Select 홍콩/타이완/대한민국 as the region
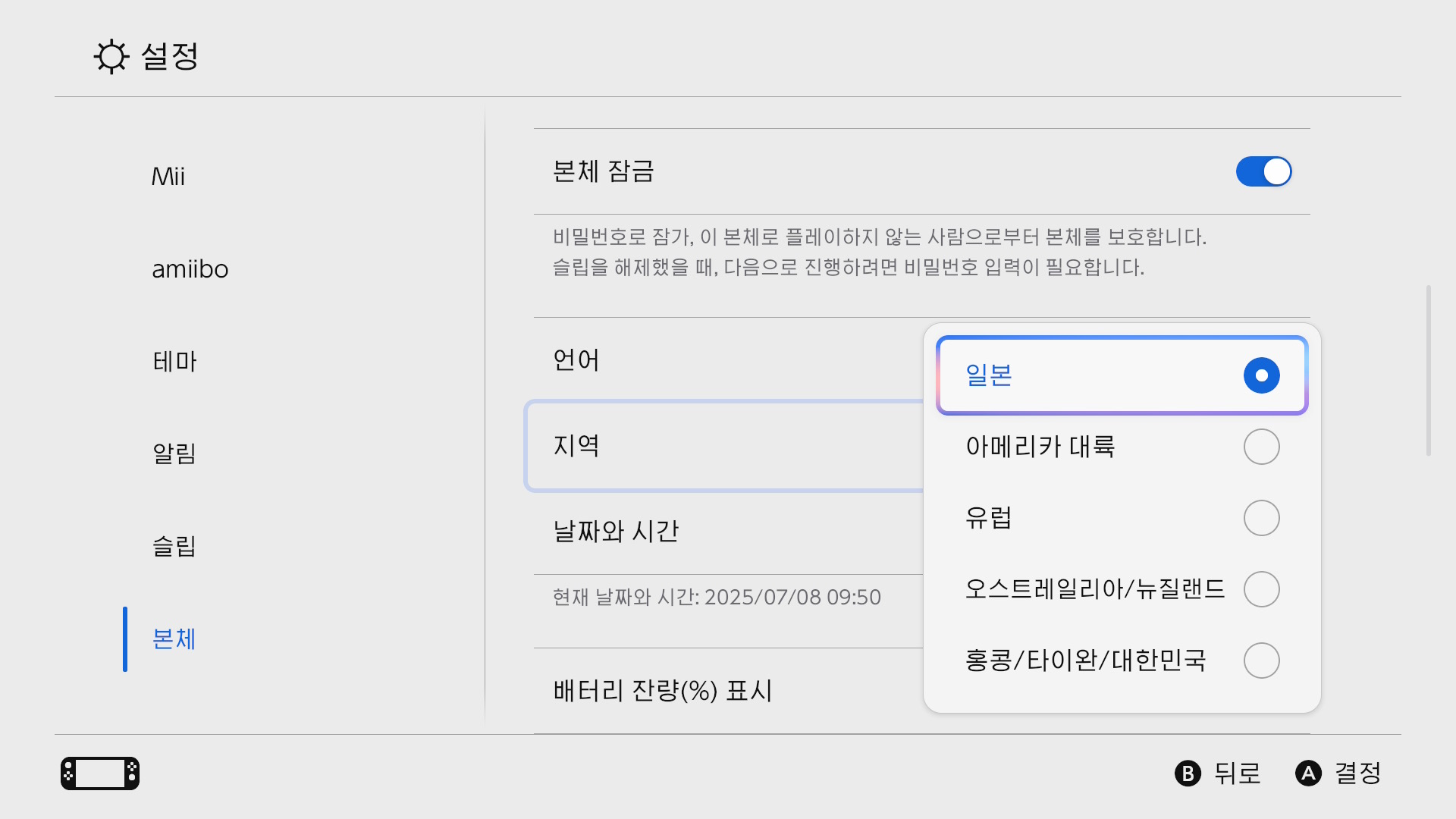Image resolution: width=1456 pixels, height=819 pixels. [x=1120, y=661]
